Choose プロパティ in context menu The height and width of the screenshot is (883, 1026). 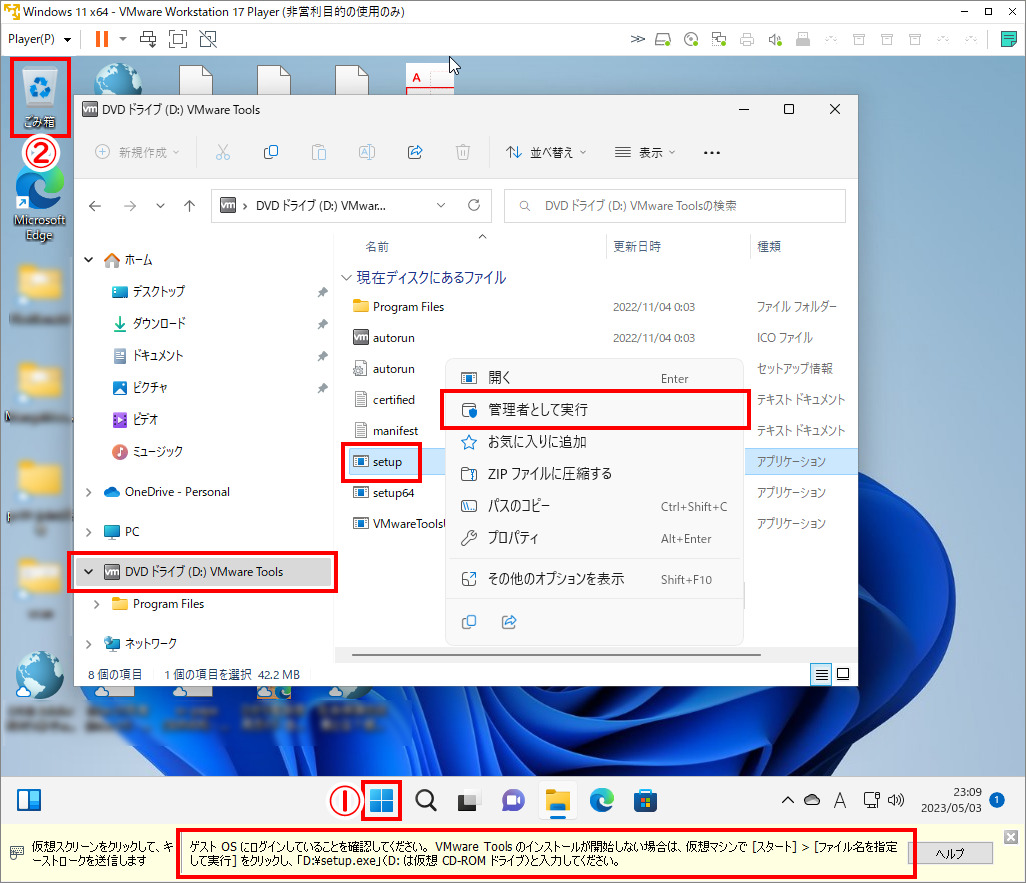coord(594,538)
